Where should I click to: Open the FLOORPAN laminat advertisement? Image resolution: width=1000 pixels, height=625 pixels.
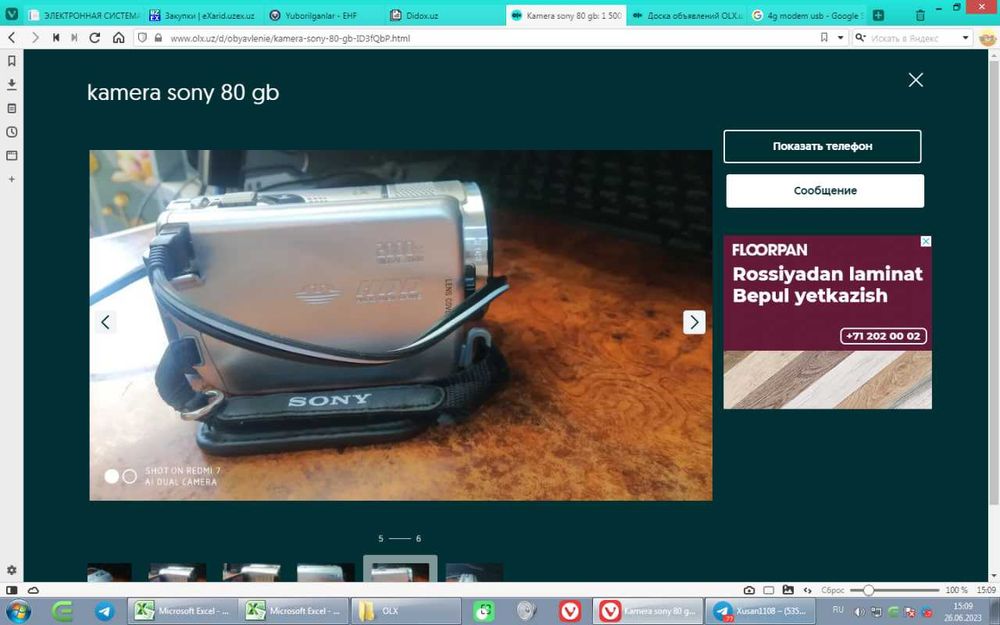point(827,322)
